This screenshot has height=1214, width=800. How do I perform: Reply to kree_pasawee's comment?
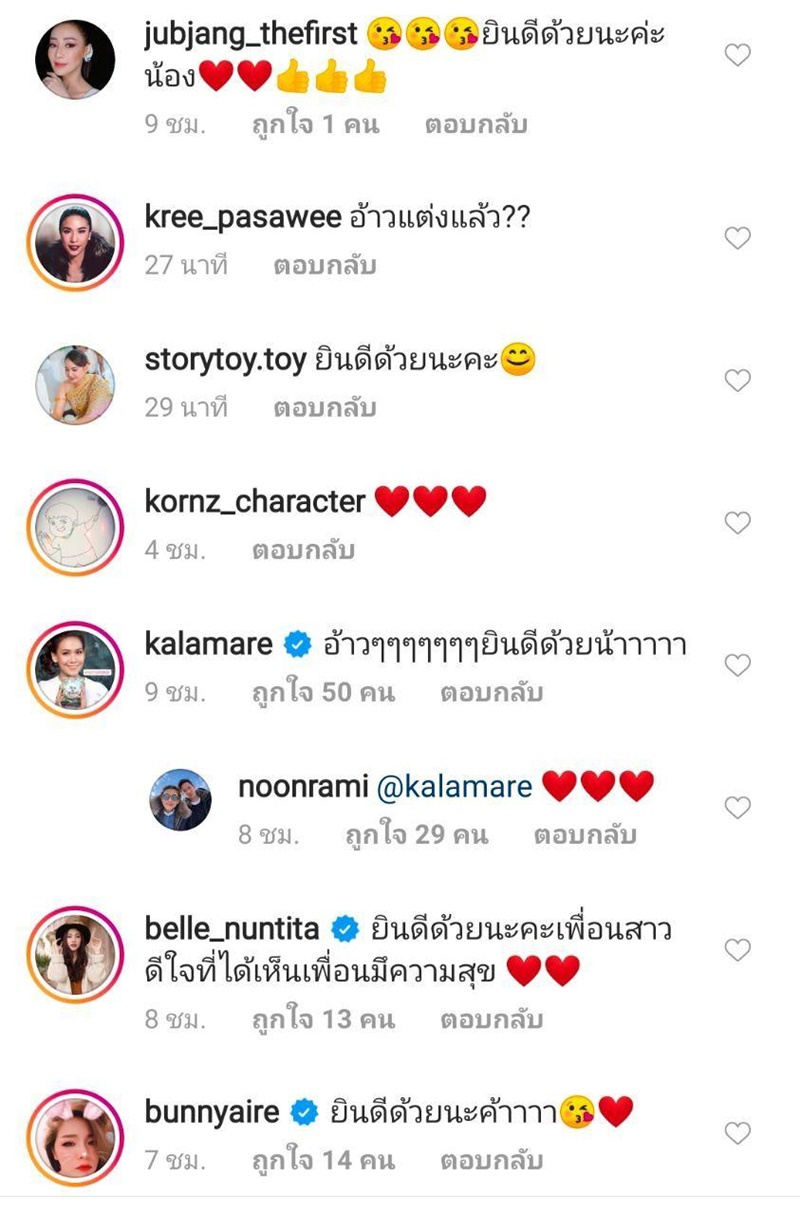tap(325, 267)
